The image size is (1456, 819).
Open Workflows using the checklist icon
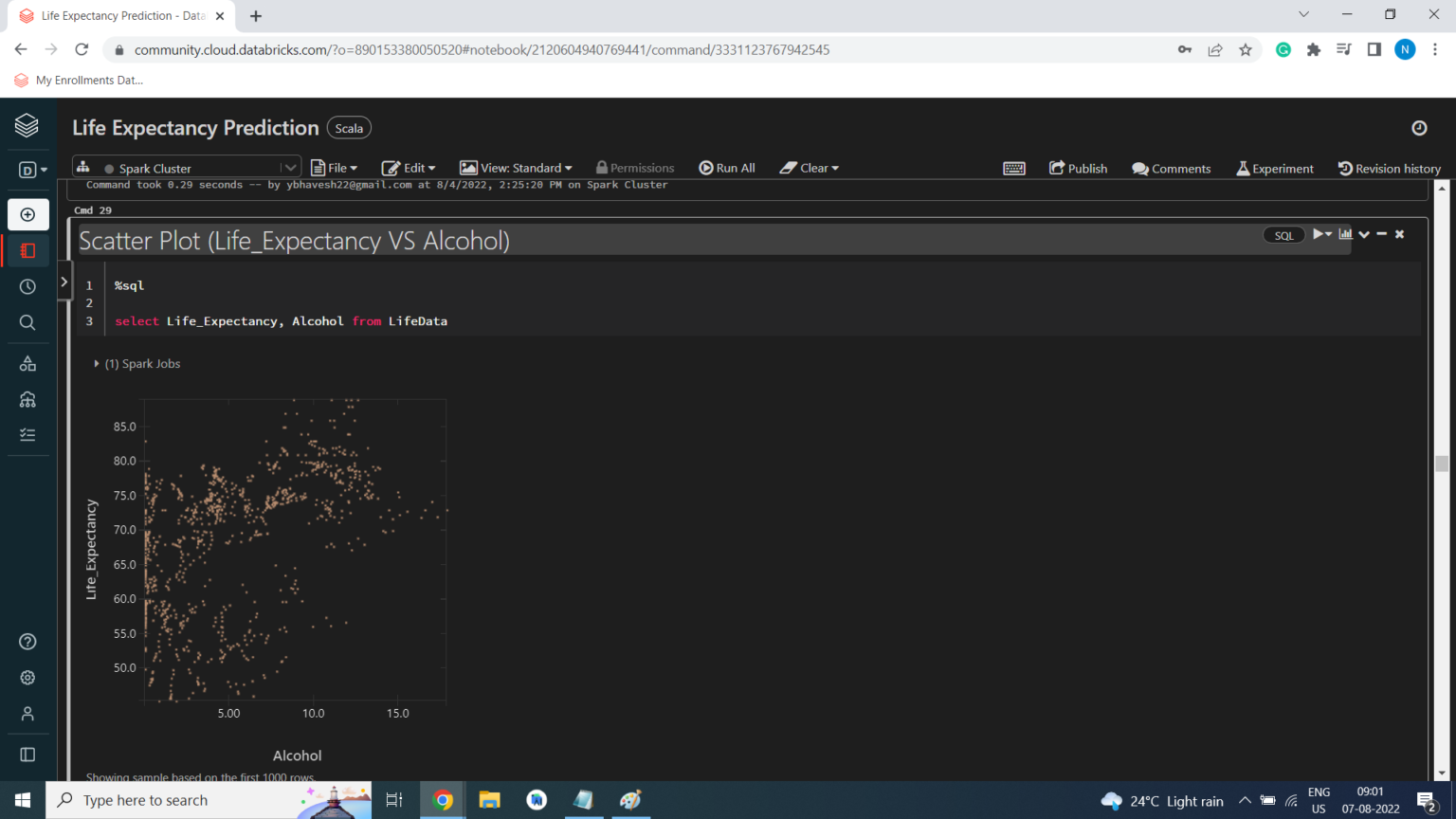[x=27, y=434]
